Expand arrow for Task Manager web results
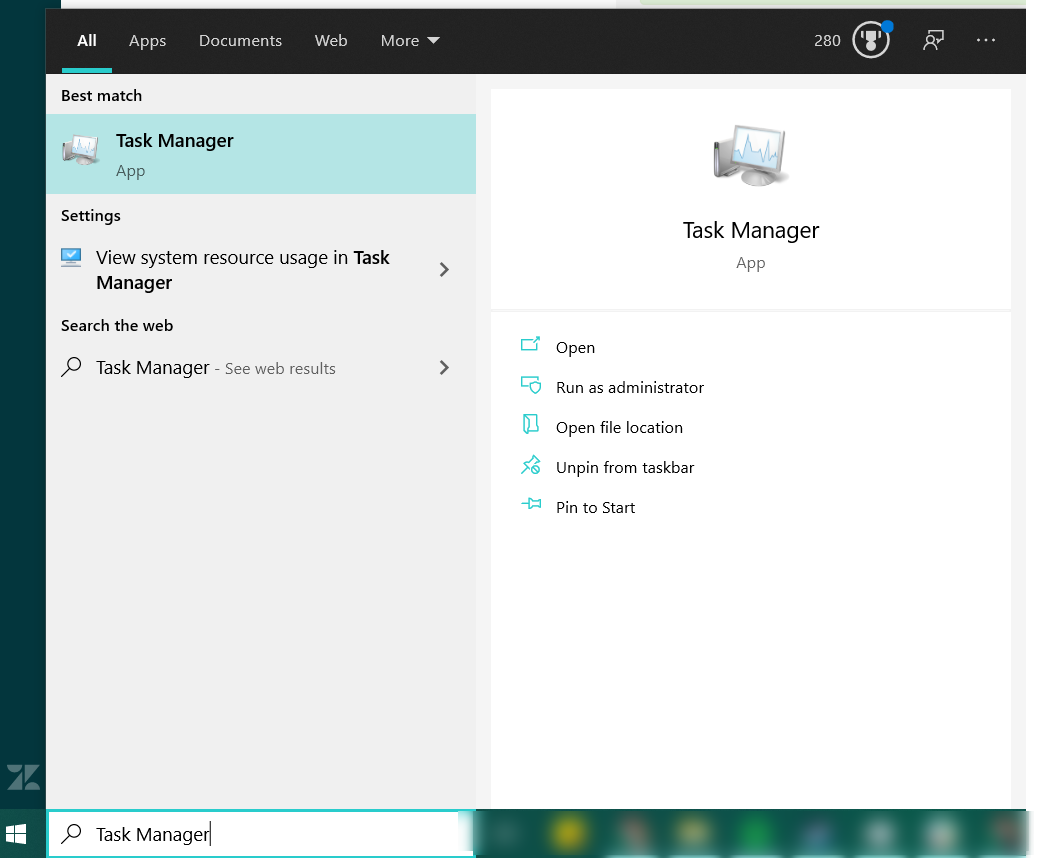Image resolution: width=1039 pixels, height=858 pixels. click(x=444, y=368)
